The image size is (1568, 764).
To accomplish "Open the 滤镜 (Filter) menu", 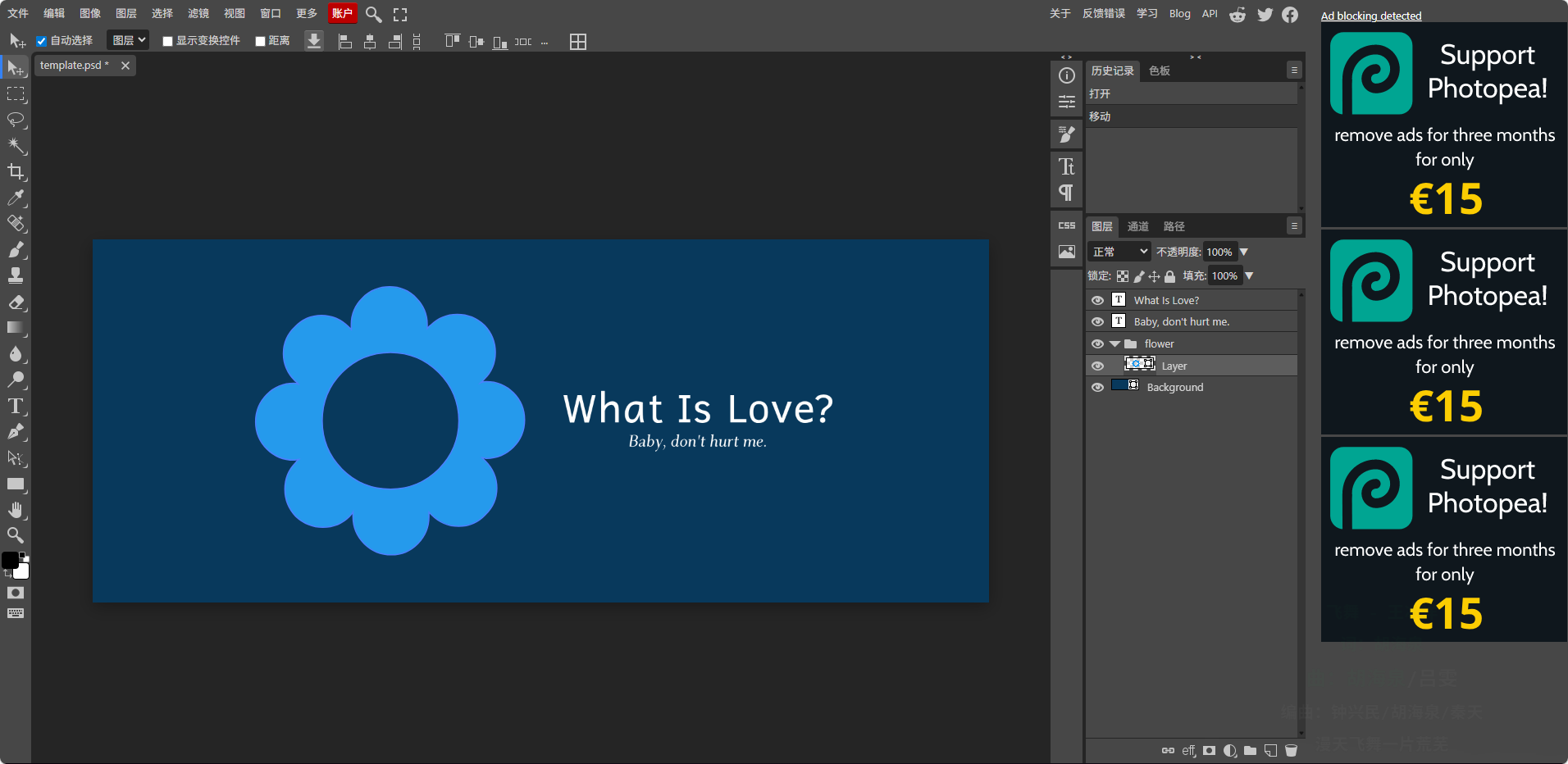I will click(x=198, y=14).
